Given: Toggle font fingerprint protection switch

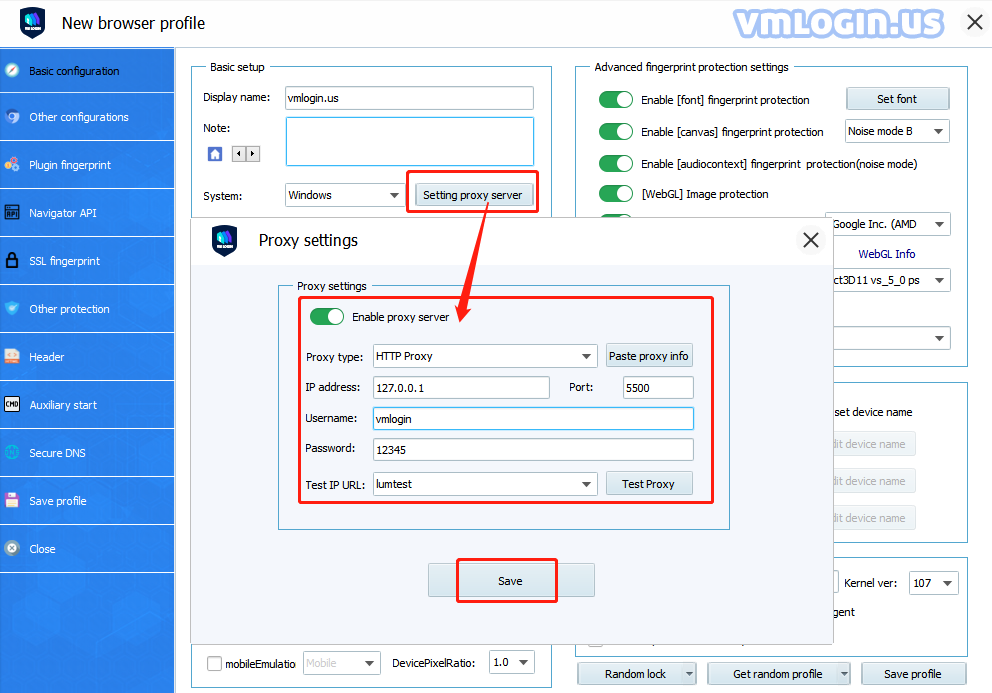Looking at the screenshot, I should [x=616, y=99].
